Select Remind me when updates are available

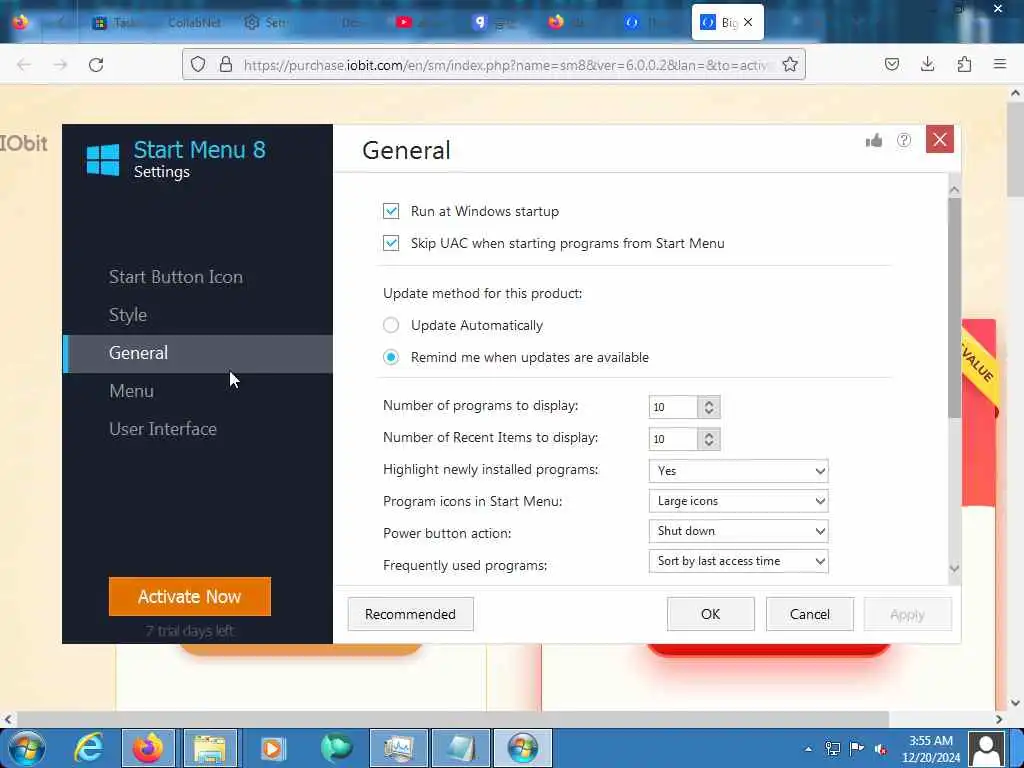point(391,357)
